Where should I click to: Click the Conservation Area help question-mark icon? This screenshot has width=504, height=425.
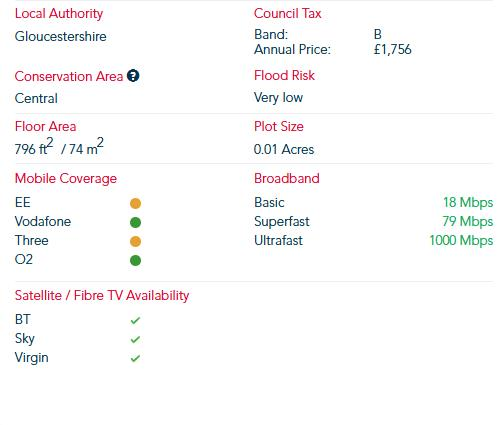click(x=133, y=76)
